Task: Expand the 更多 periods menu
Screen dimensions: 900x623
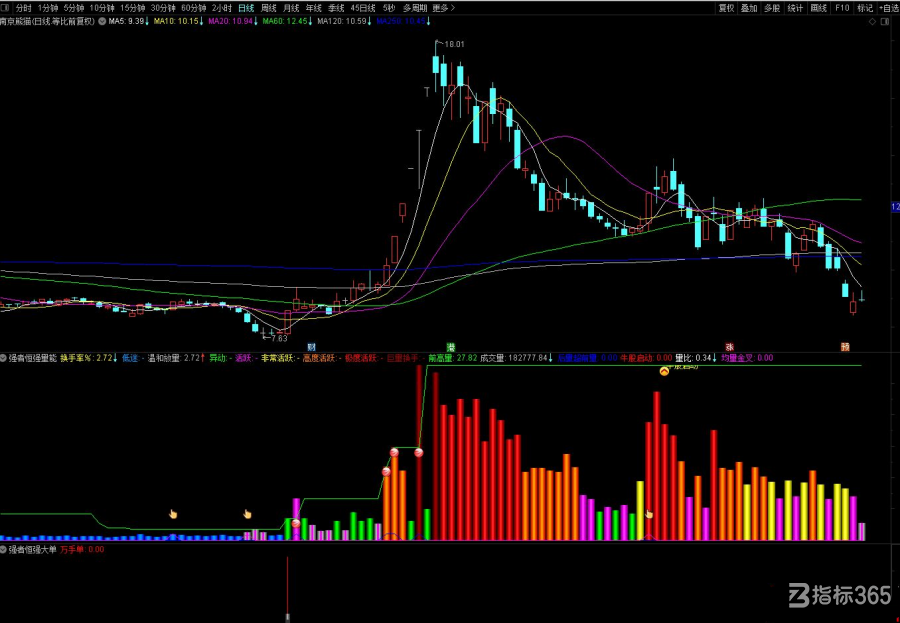Action: tap(443, 8)
